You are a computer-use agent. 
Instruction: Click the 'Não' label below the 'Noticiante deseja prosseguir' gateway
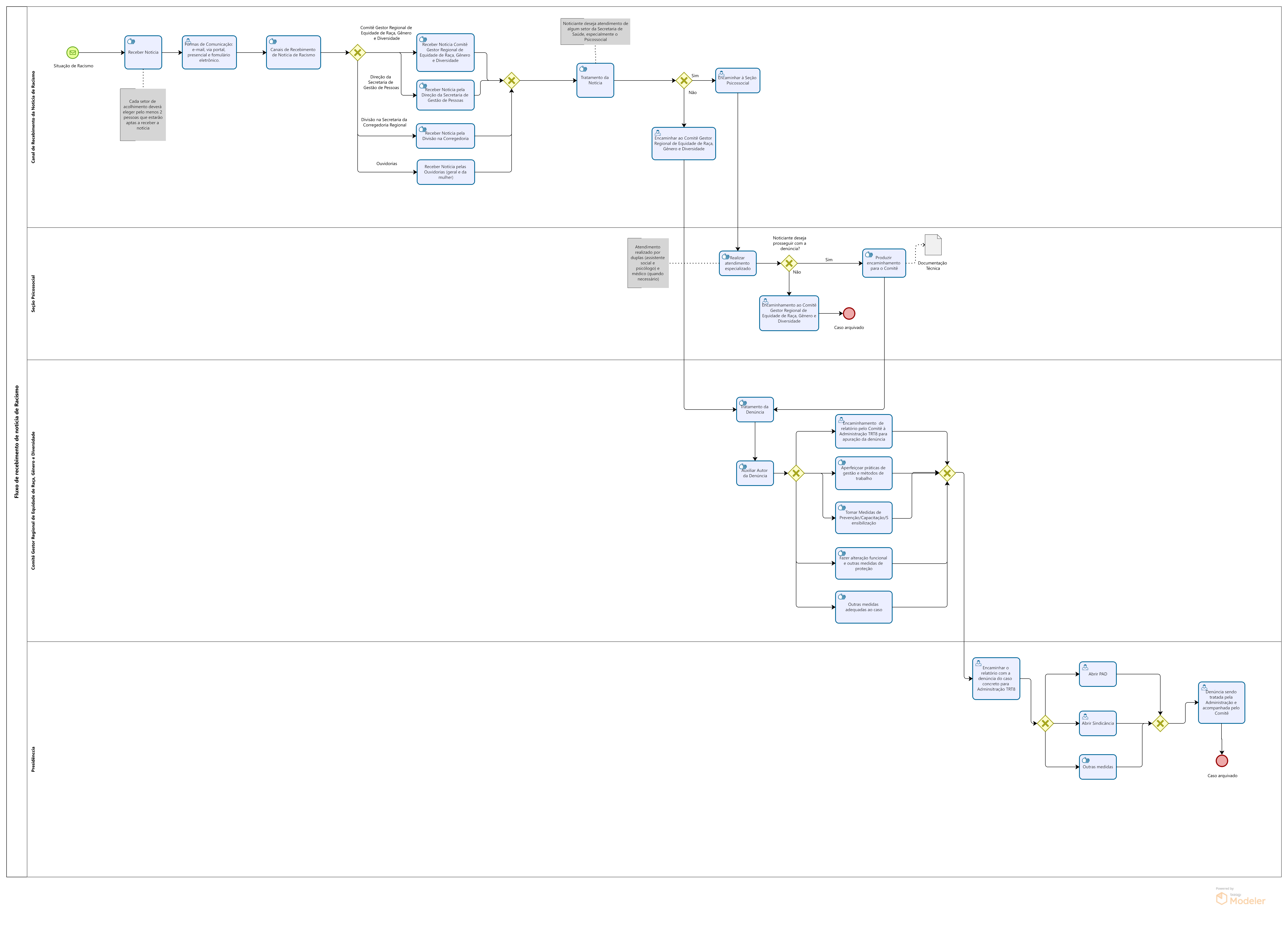(x=797, y=272)
